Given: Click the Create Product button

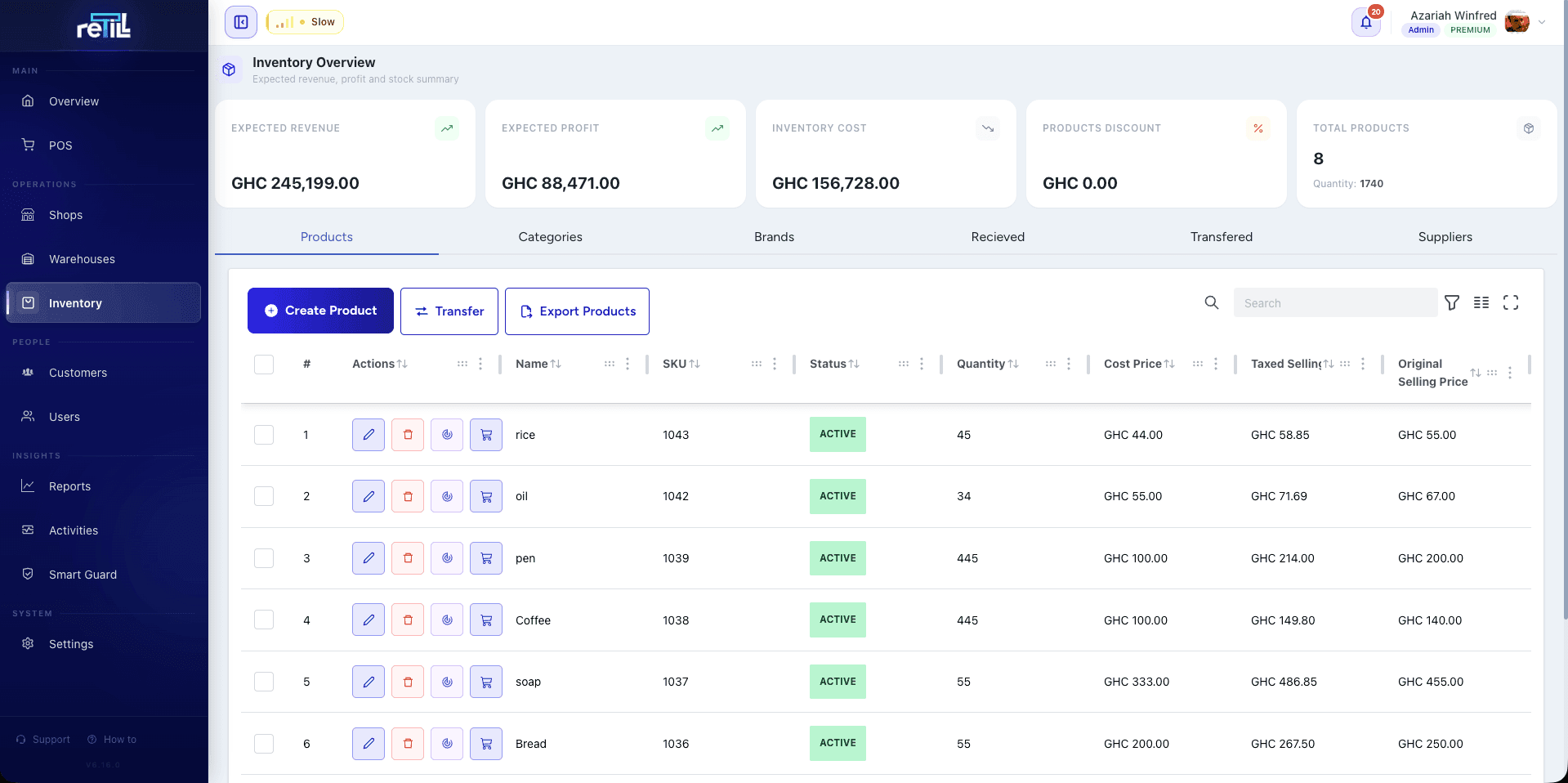Looking at the screenshot, I should [x=320, y=311].
